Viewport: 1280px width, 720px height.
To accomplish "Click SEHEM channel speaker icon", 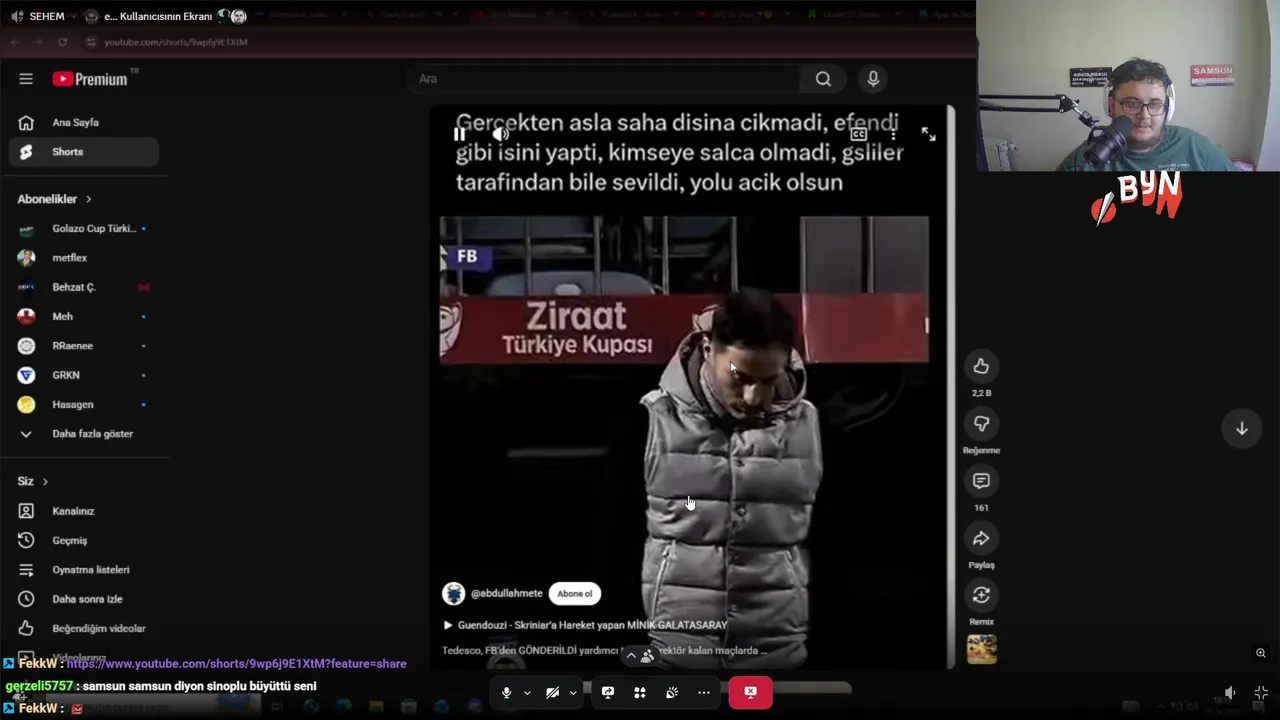I will point(17,16).
